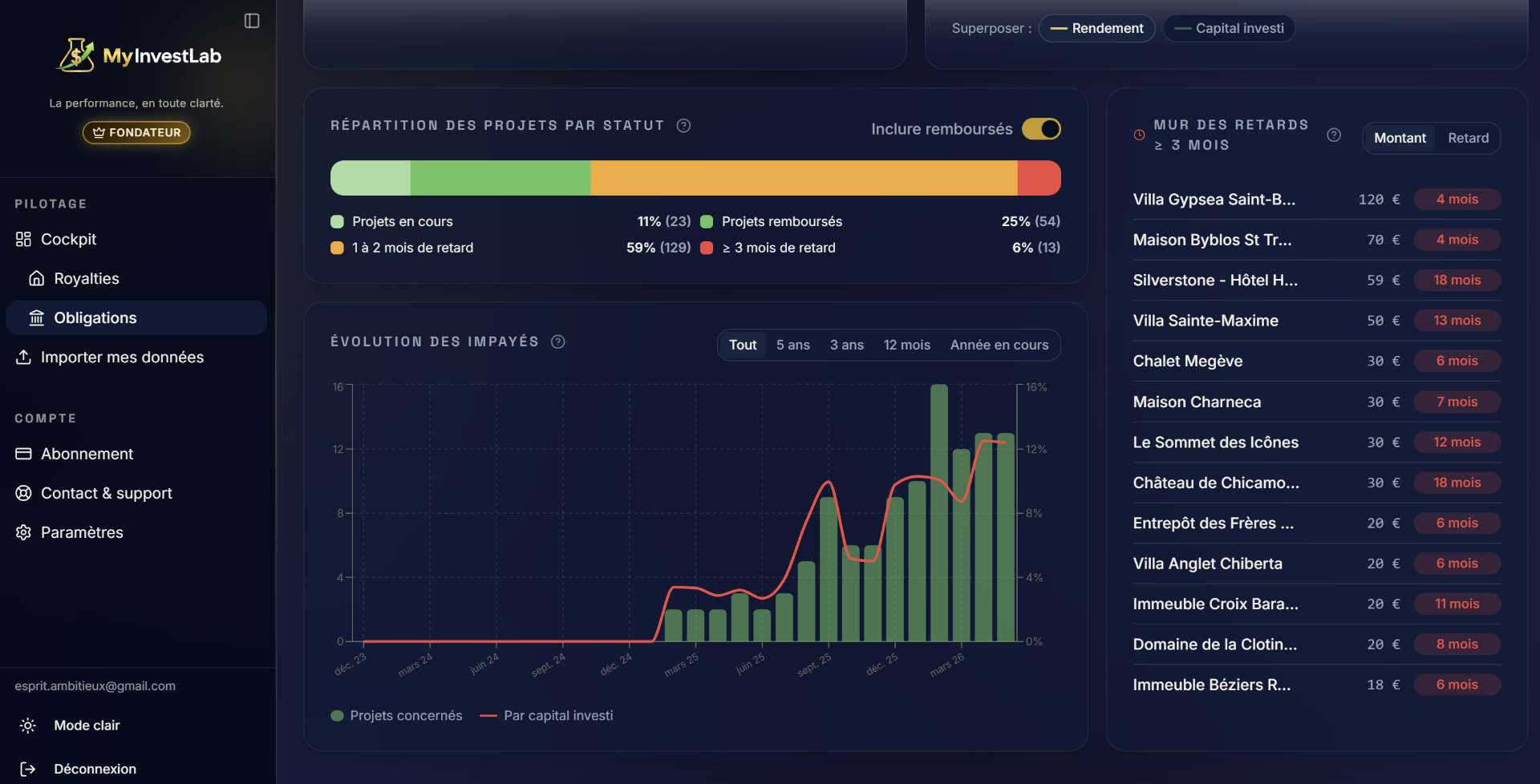Click 8 mois badge of Domaine de la Clotin...
This screenshot has width=1540, height=784.
(1457, 645)
